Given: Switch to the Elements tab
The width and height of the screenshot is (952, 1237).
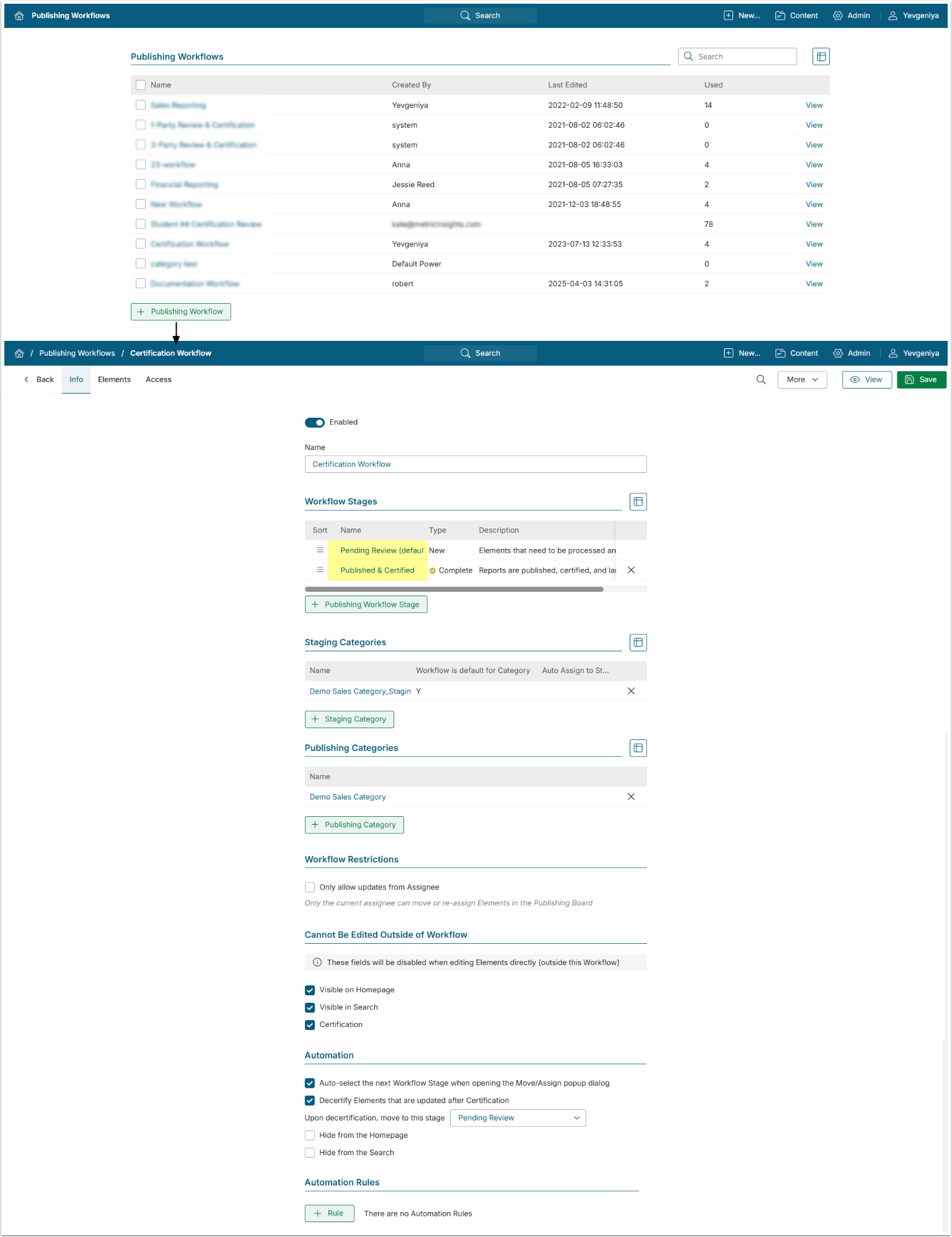Looking at the screenshot, I should tap(114, 380).
